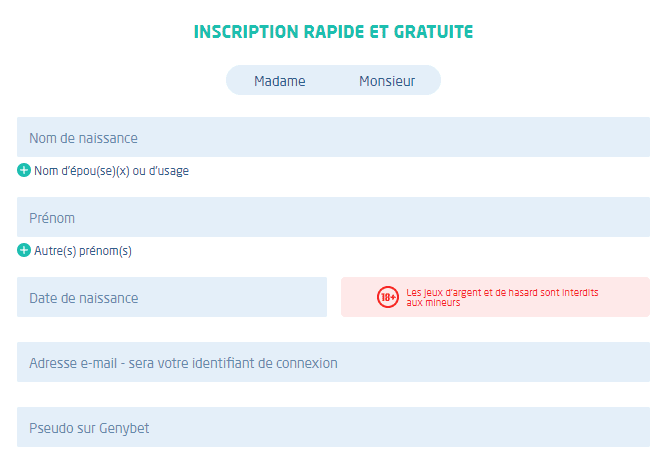Screen dimensions: 667x457
Task: Click the red 18+ age restriction icon
Action: point(388,297)
